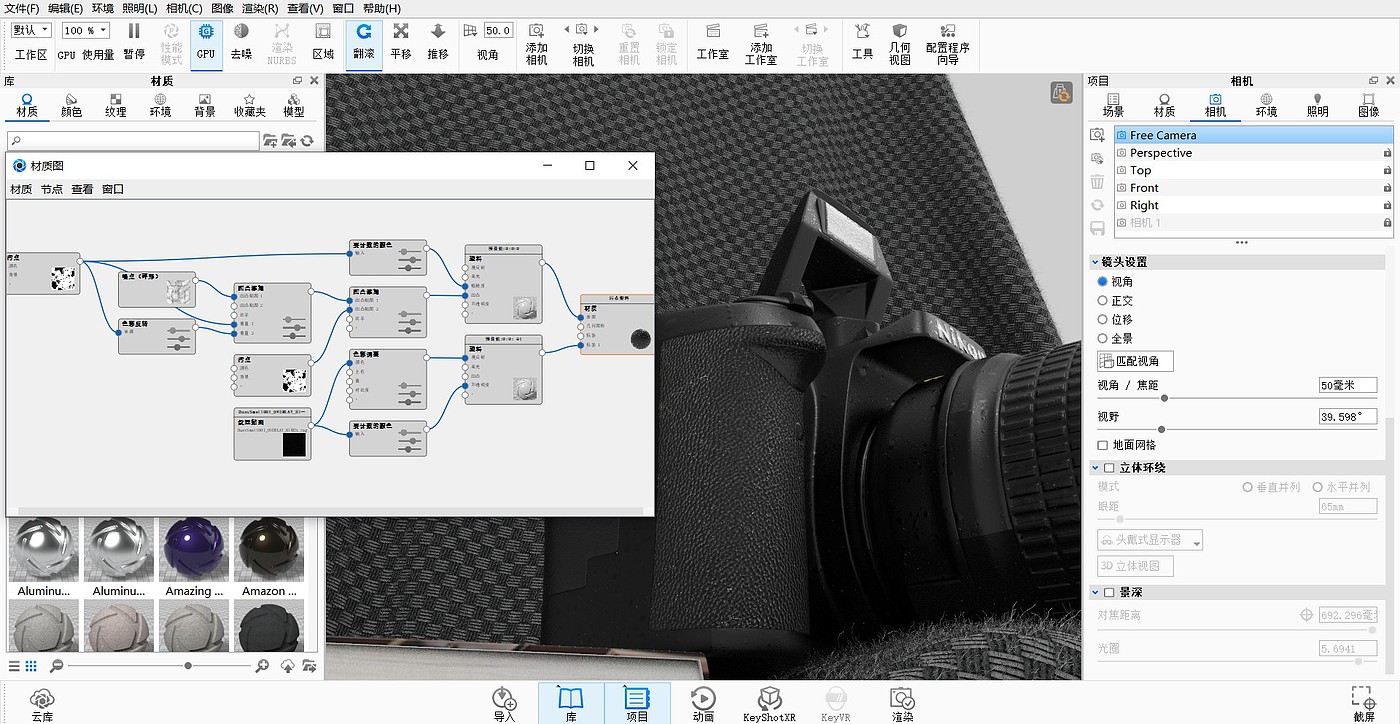The height and width of the screenshot is (724, 1400).
Task: Switch to the 环境 tab in project panel
Action: tap(1266, 105)
